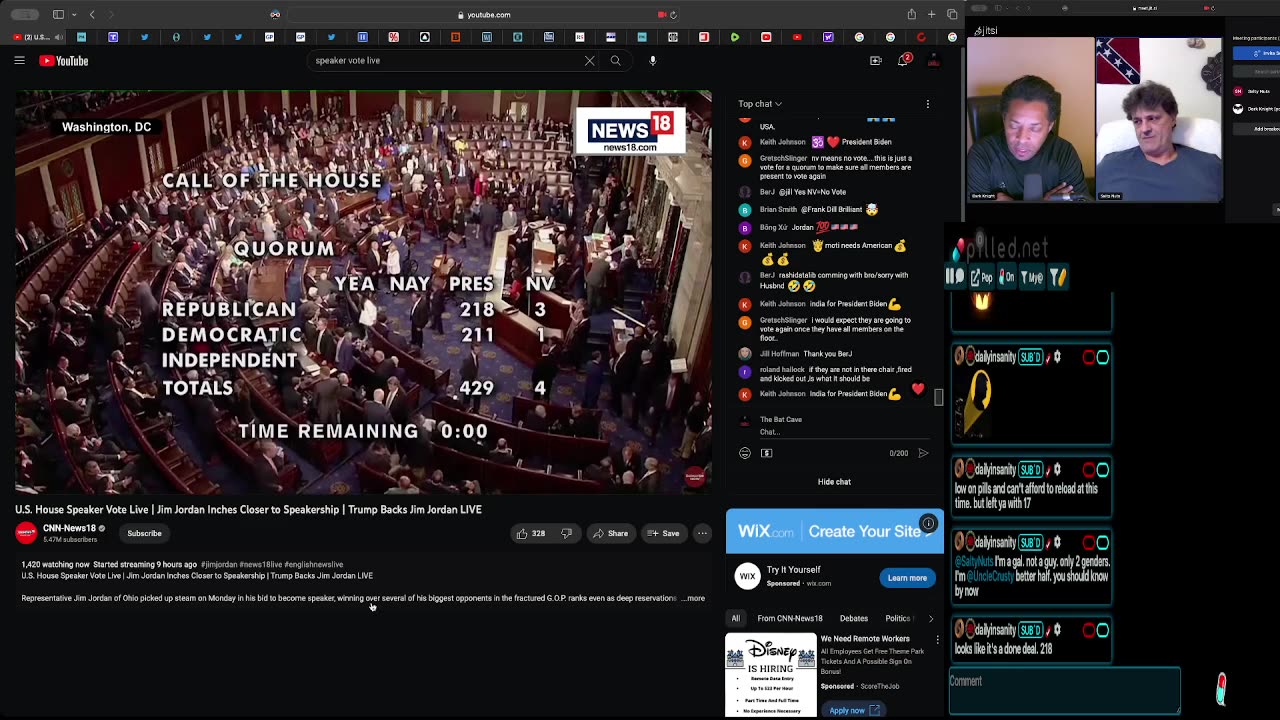Open Safari sidebar dropdown chevron
Screen dimensions: 1280x720
pos(75,15)
